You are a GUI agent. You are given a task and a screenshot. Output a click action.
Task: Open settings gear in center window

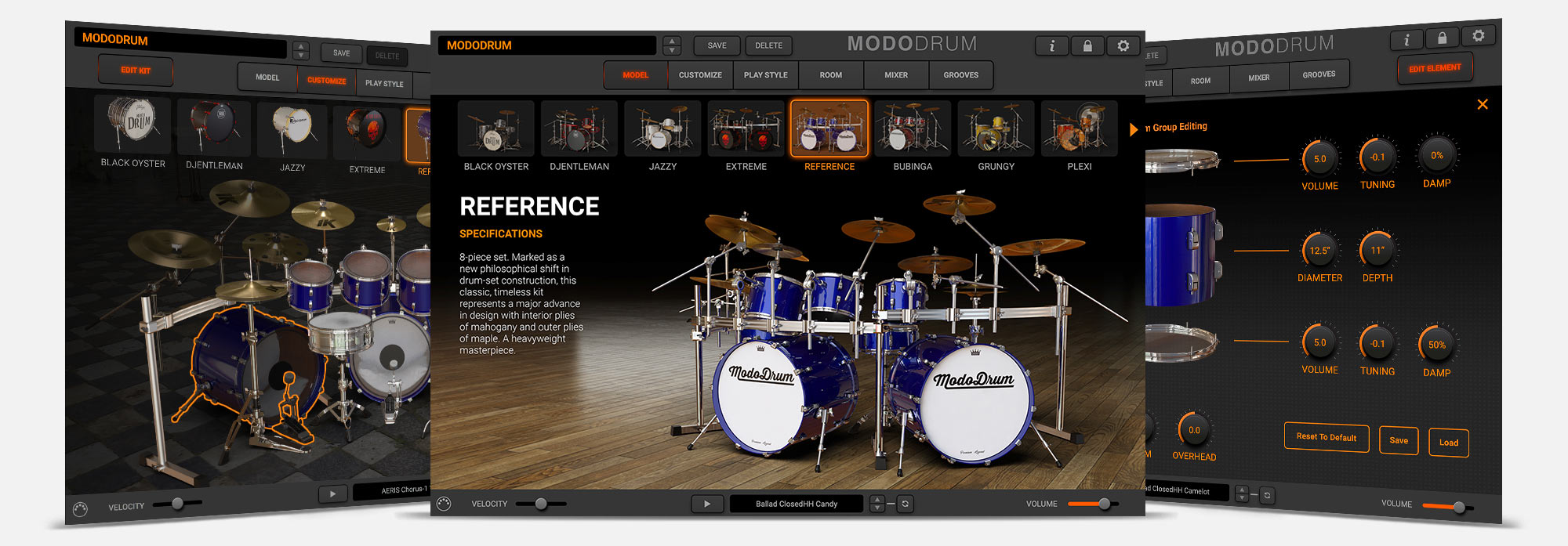pos(1123,46)
